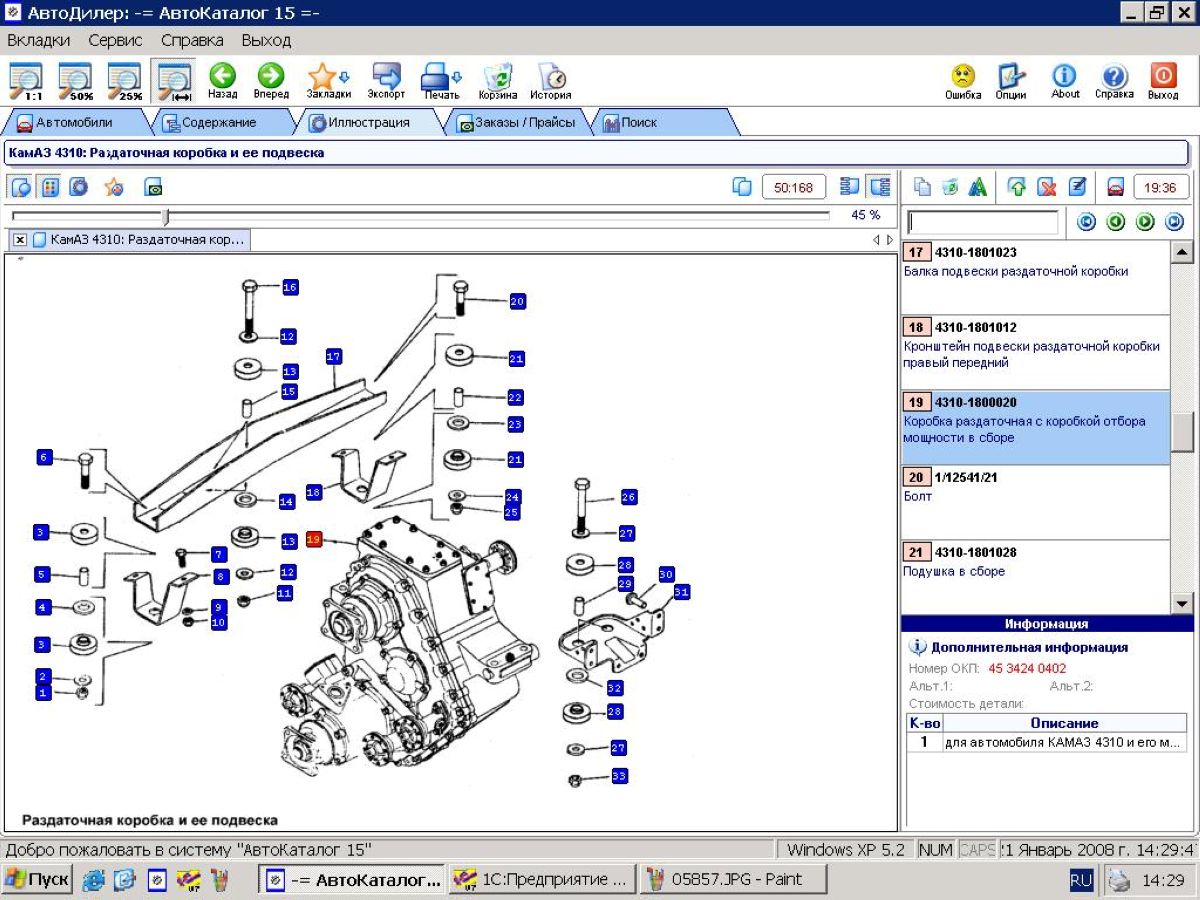Go back with Назад arrow
The image size is (1200, 900).
point(223,81)
